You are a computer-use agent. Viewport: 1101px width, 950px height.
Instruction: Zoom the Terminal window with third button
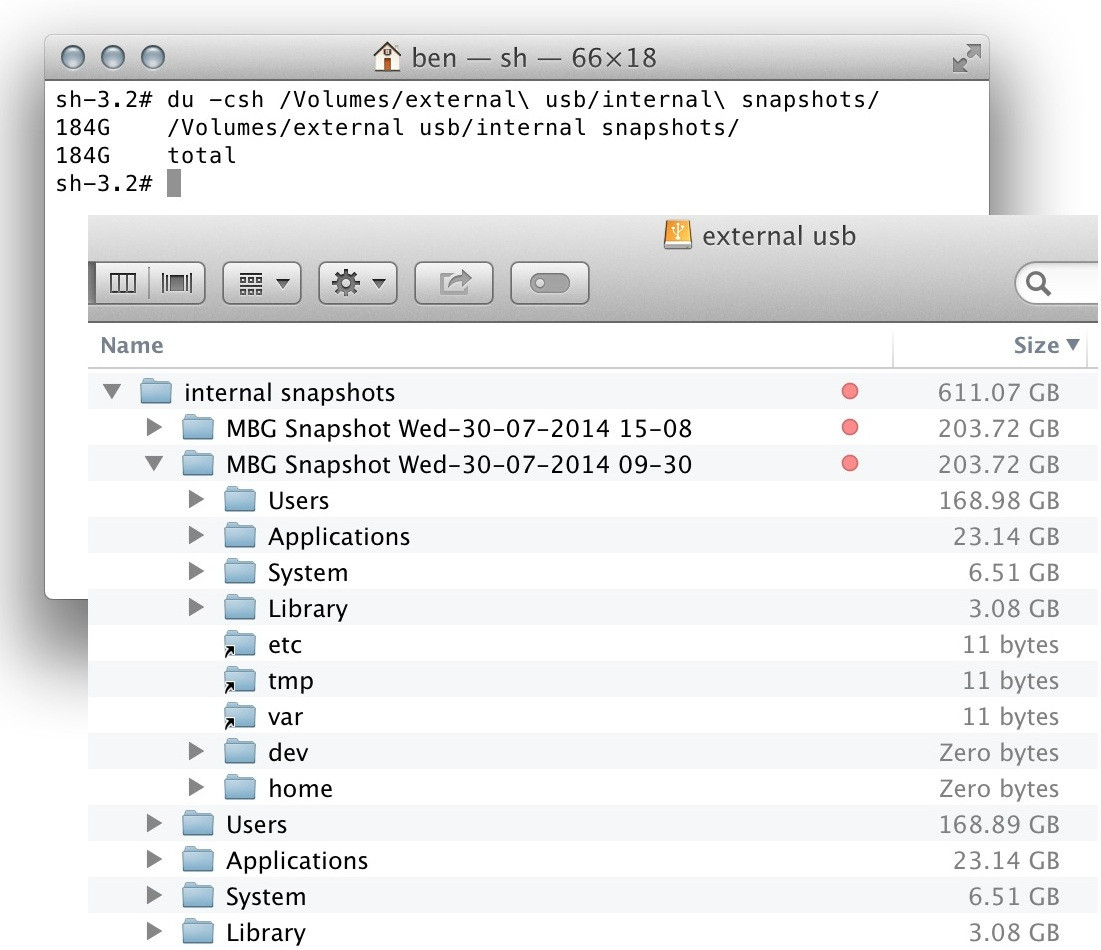pyautogui.click(x=153, y=57)
